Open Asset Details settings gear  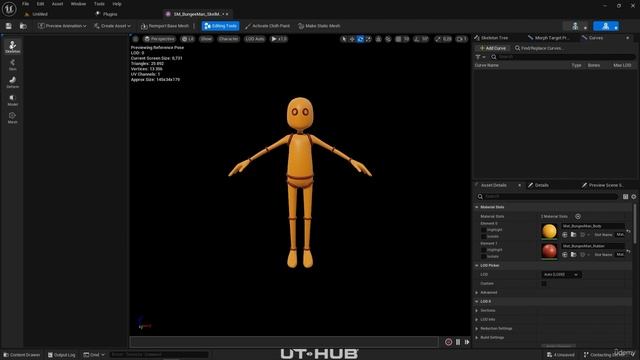point(634,197)
